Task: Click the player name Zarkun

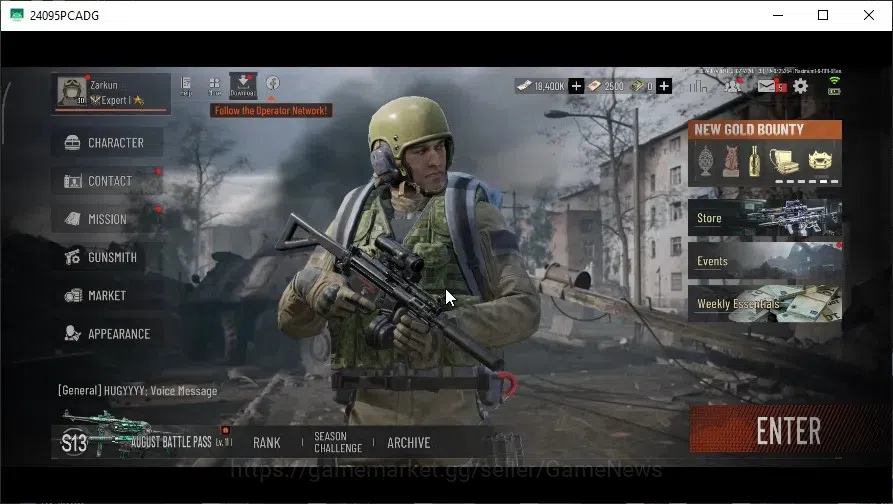Action: (104, 85)
